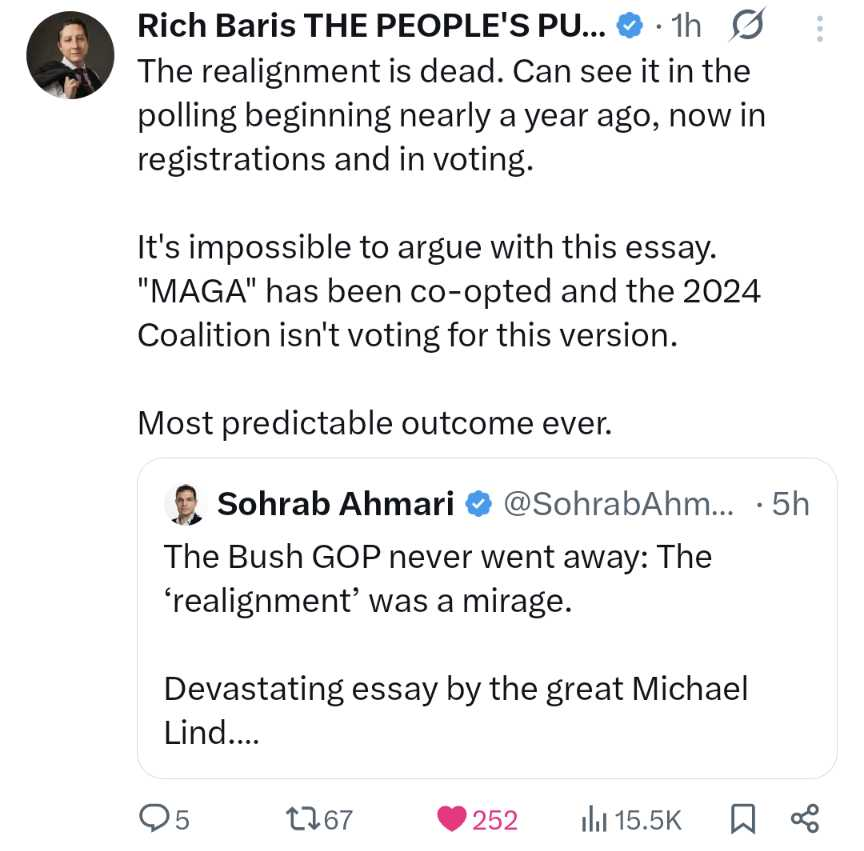Click the Rich Baris display name
864x851 pixels.
[x=371, y=28]
